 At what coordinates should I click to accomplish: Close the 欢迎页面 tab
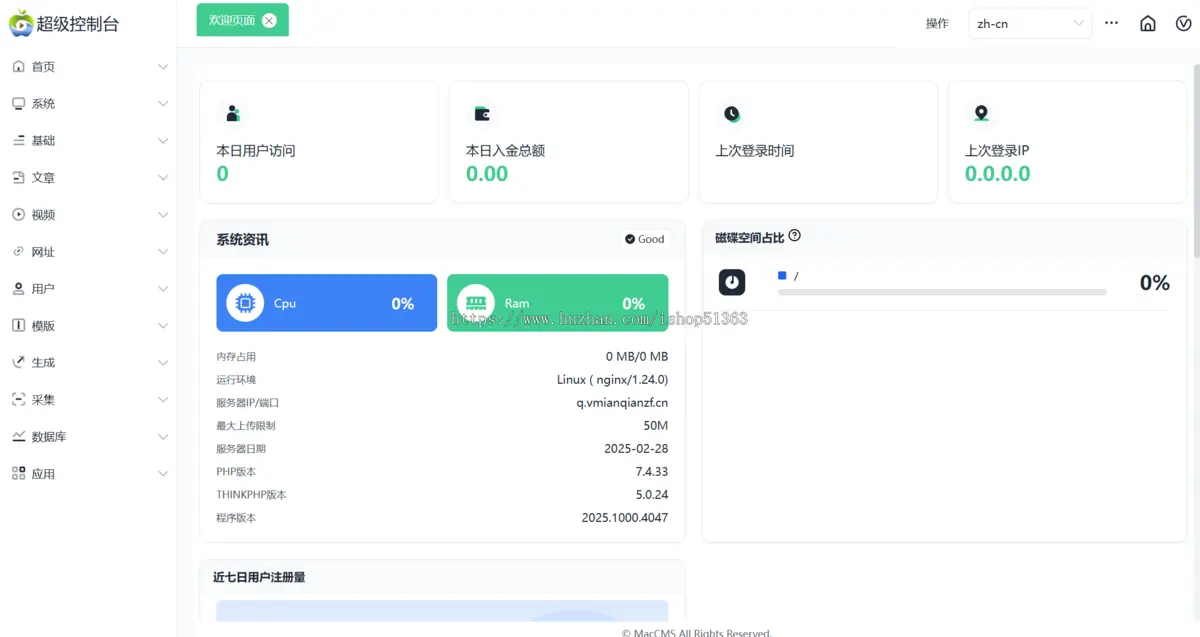coord(269,20)
